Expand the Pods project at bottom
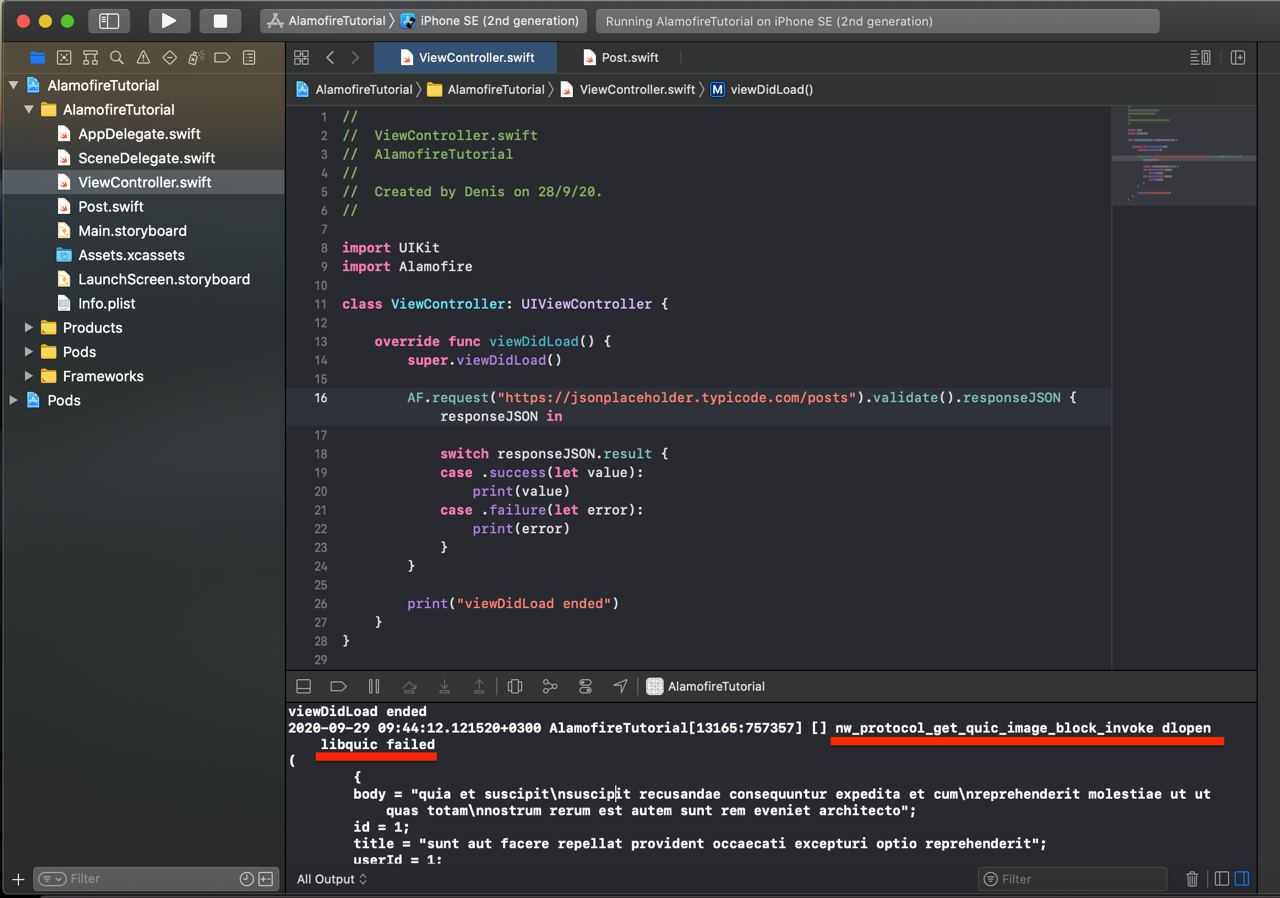The image size is (1280, 898). [13, 400]
